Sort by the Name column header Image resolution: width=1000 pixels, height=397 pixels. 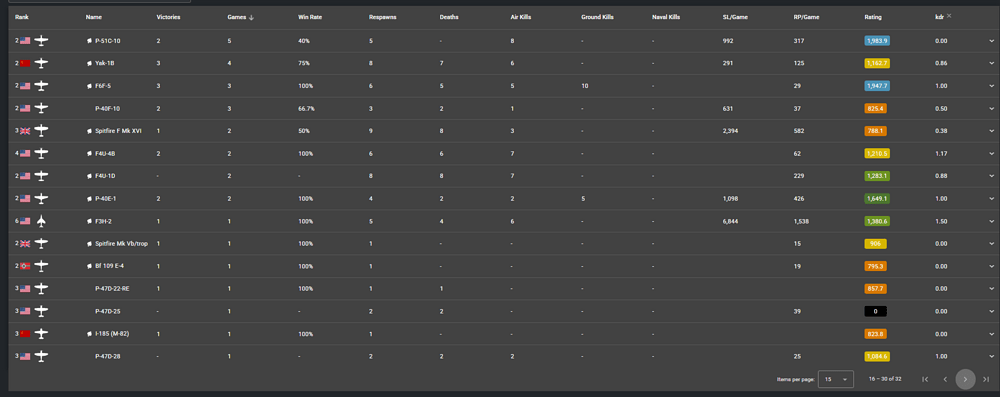point(94,17)
